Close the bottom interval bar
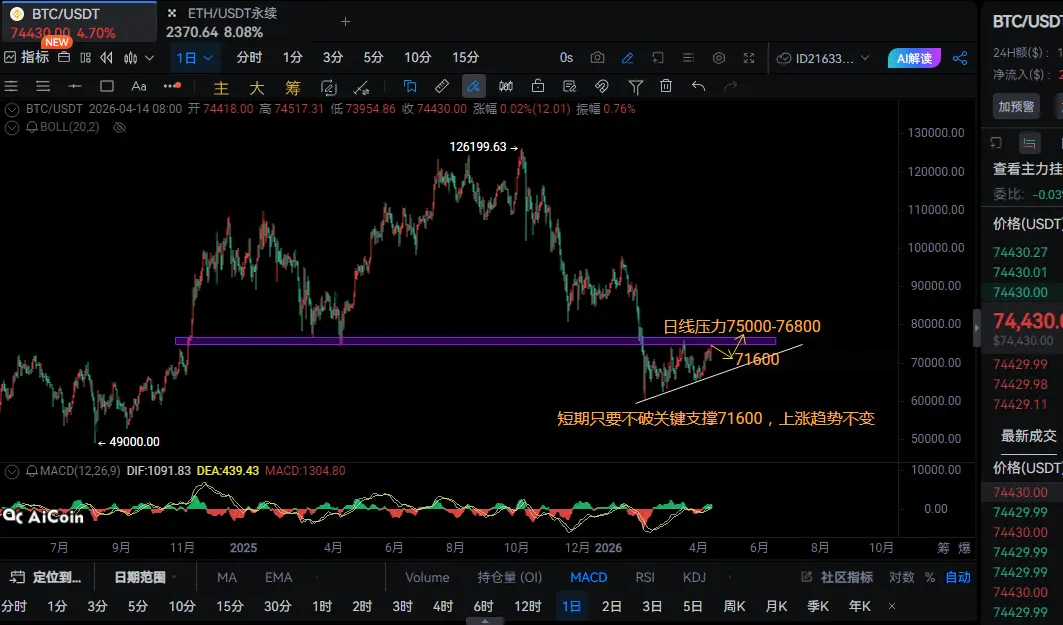 [892, 607]
